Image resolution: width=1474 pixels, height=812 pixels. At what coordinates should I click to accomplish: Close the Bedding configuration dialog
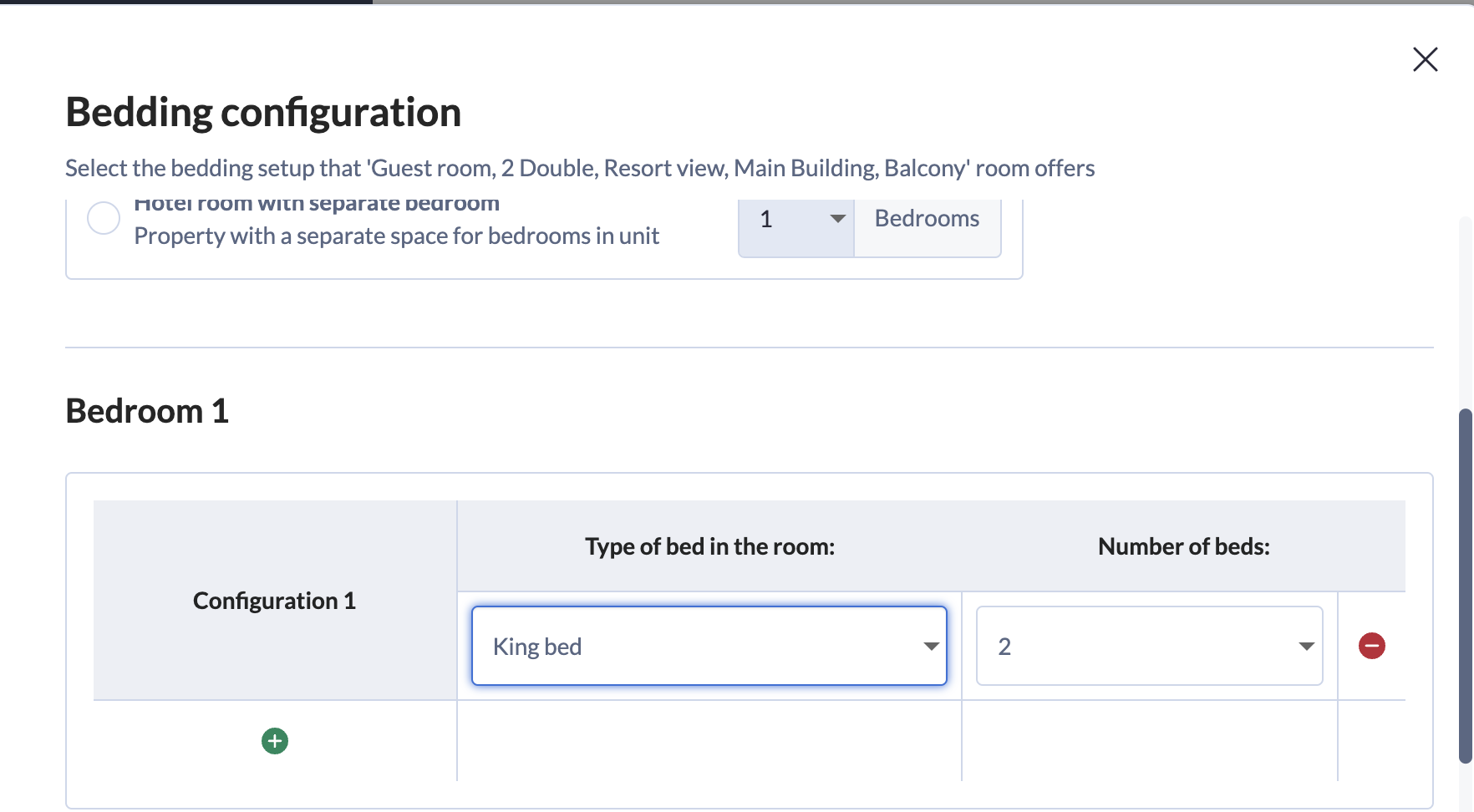[1425, 59]
